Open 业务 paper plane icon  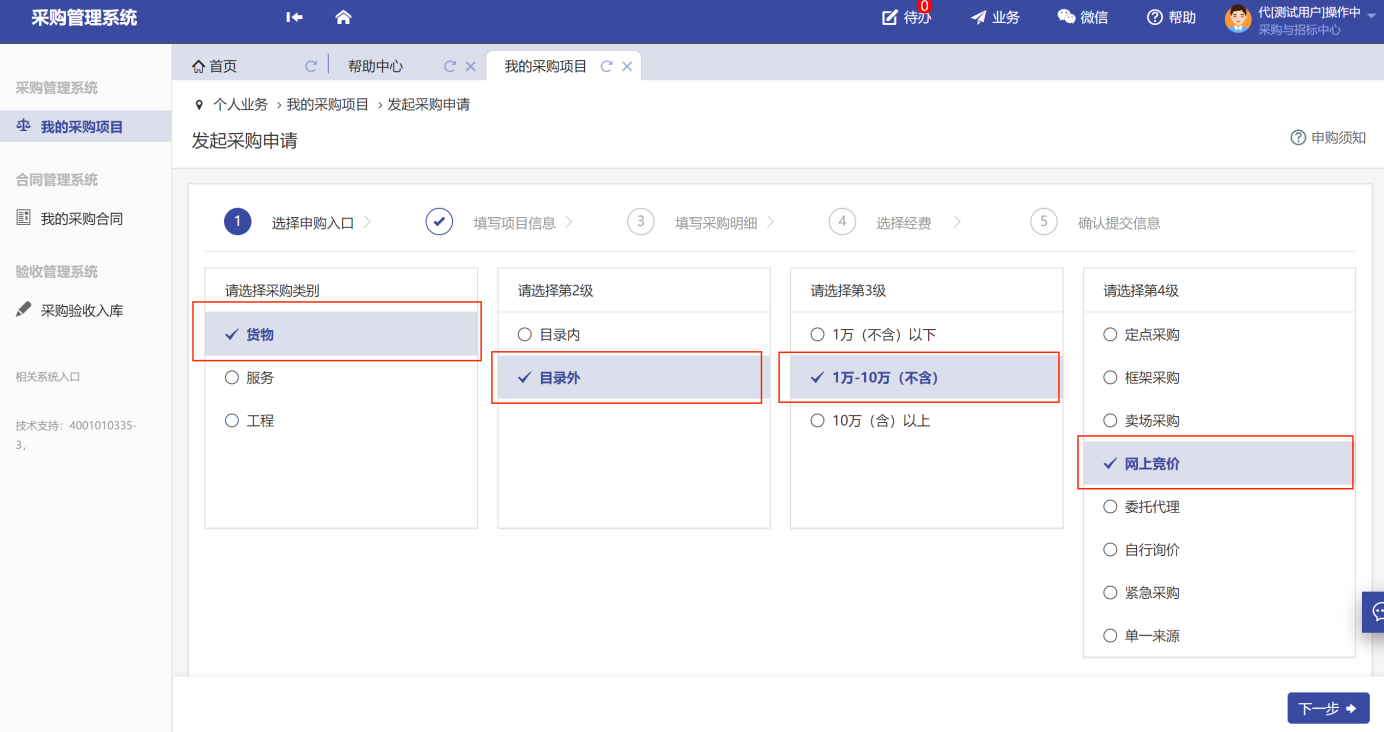978,17
